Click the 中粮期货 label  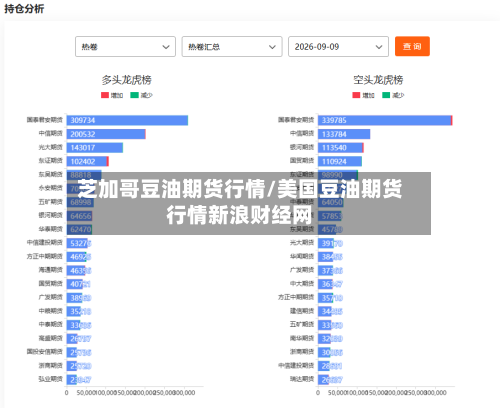point(51,311)
